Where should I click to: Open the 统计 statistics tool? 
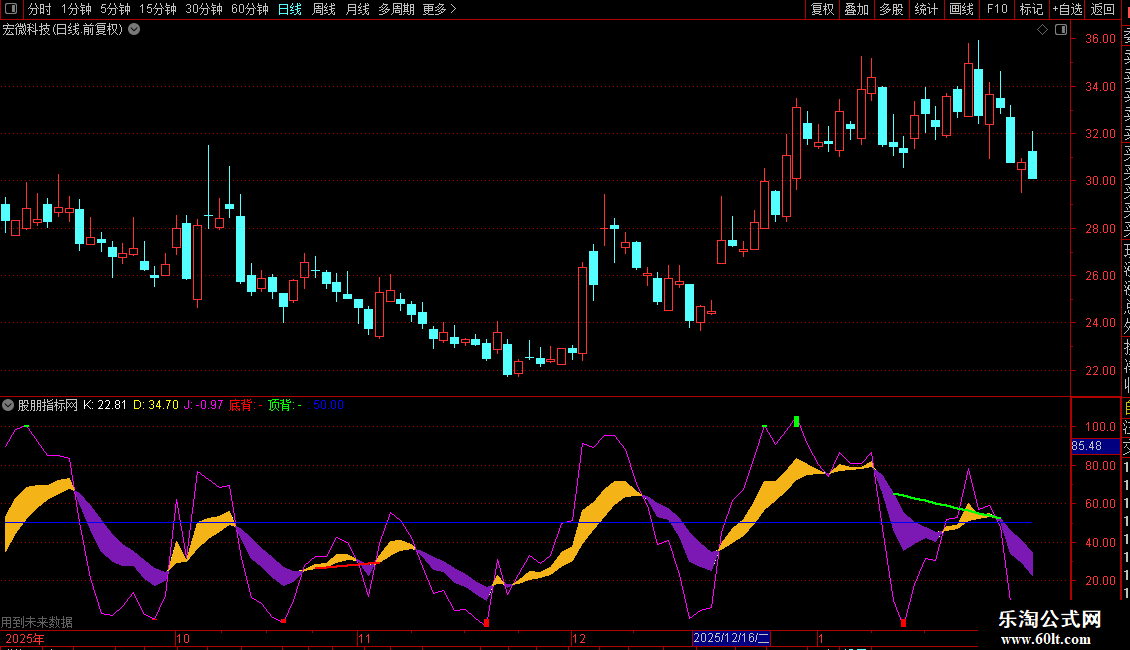pyautogui.click(x=926, y=9)
